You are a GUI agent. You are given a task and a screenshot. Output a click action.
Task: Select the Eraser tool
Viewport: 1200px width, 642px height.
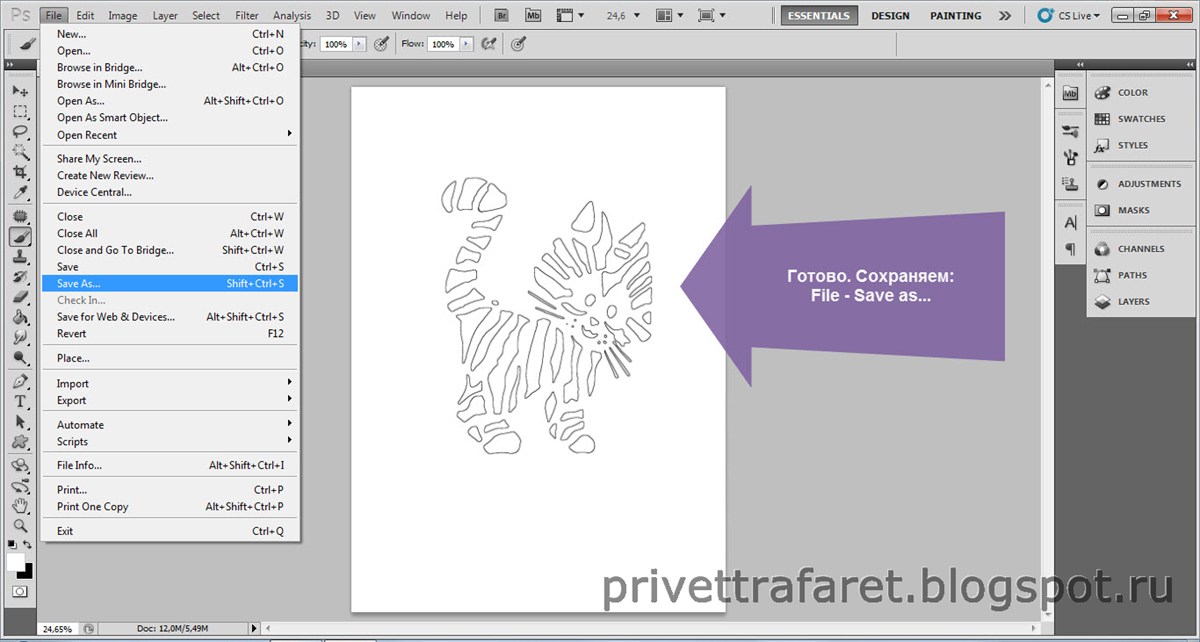click(20, 297)
